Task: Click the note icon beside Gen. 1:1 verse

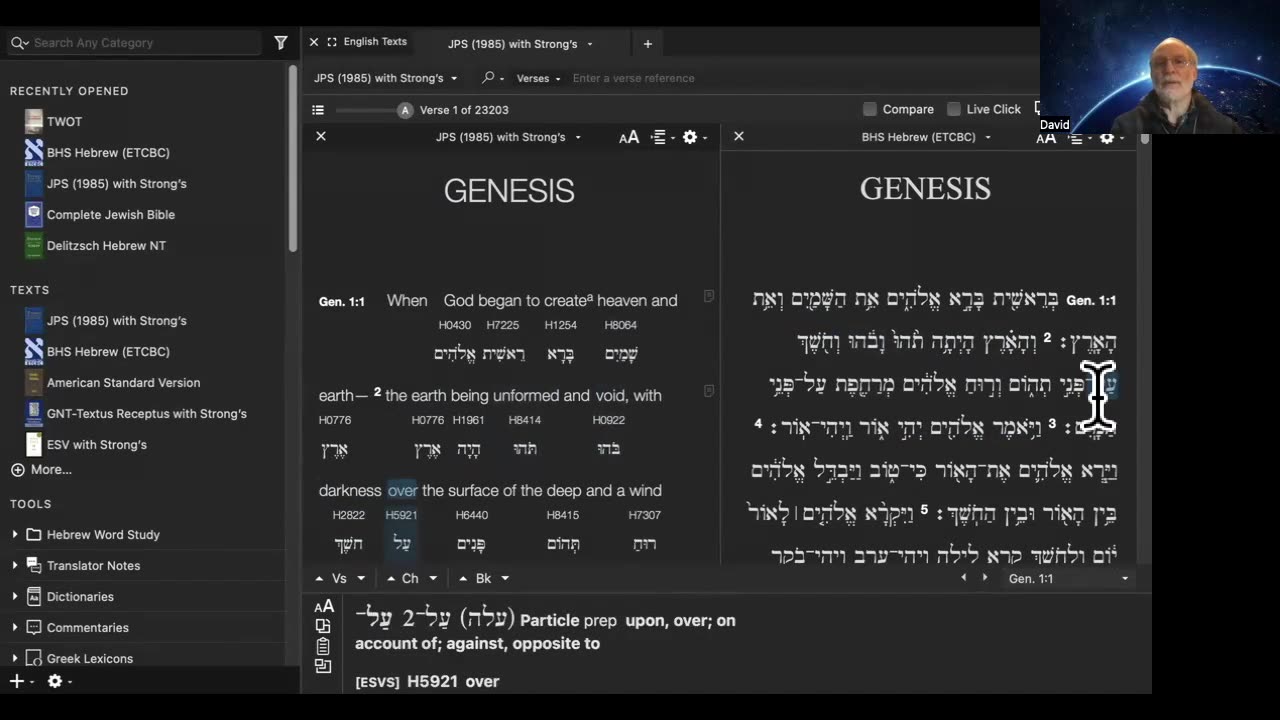Action: [708, 296]
